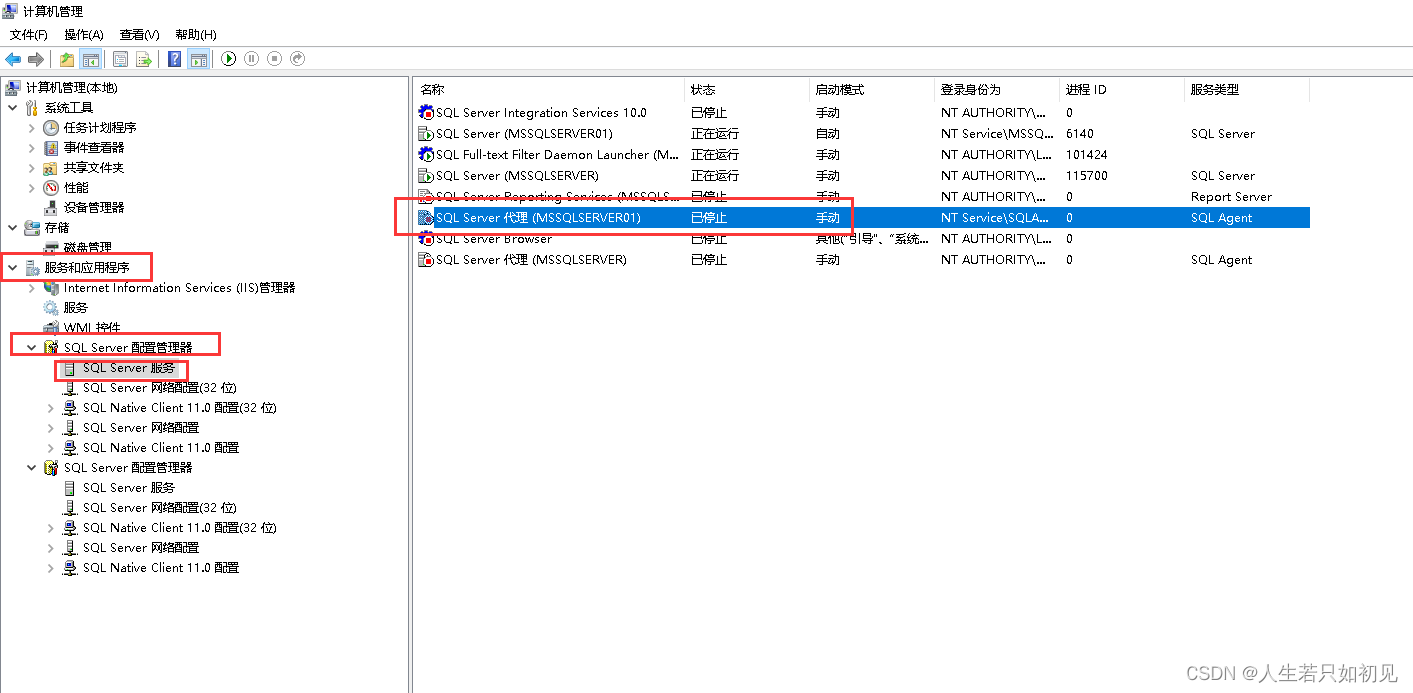Click the blue Back arrow in toolbar
This screenshot has height=693, width=1413.
tap(13, 59)
